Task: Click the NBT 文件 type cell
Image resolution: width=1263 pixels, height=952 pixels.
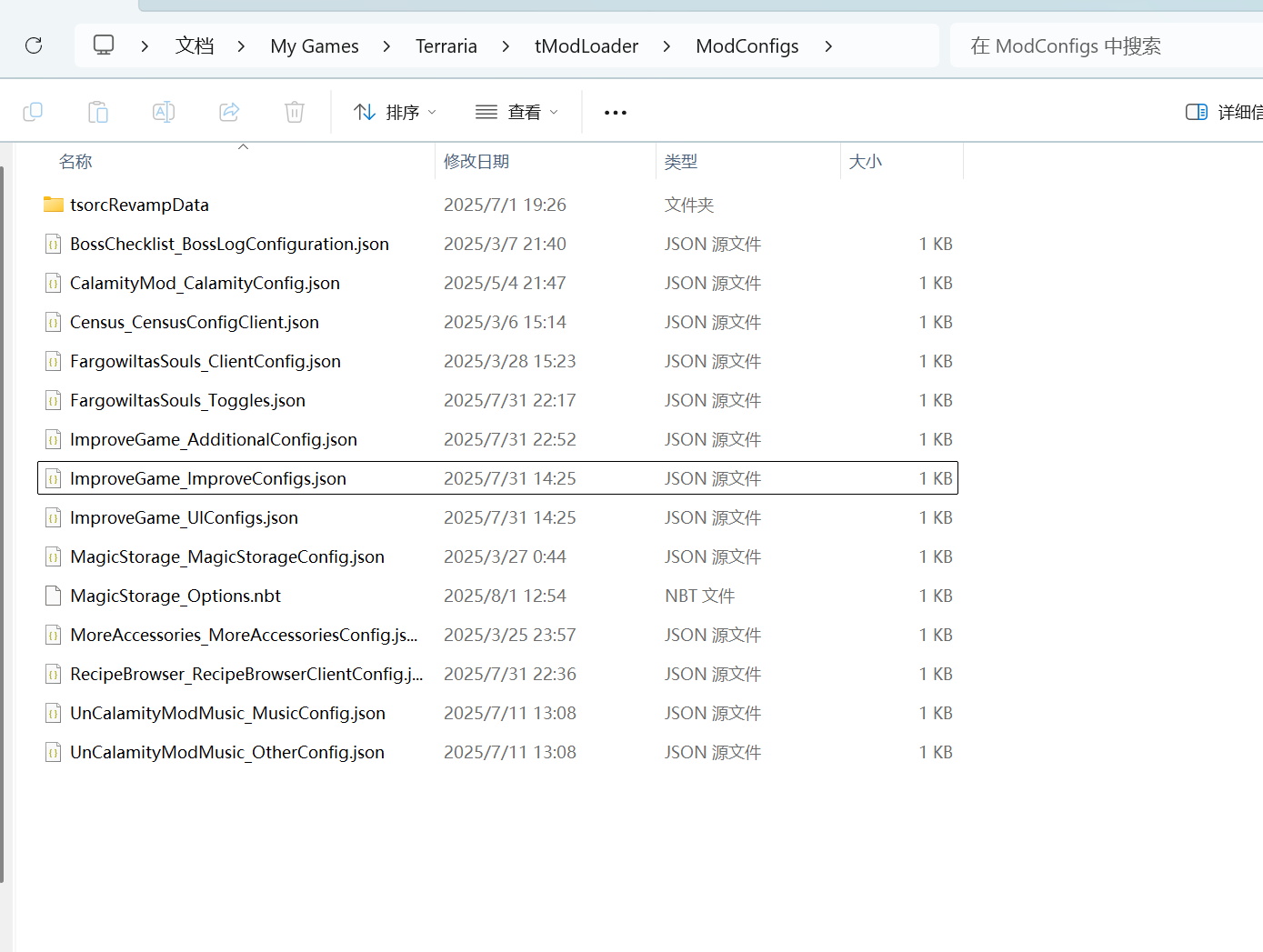Action: click(699, 596)
